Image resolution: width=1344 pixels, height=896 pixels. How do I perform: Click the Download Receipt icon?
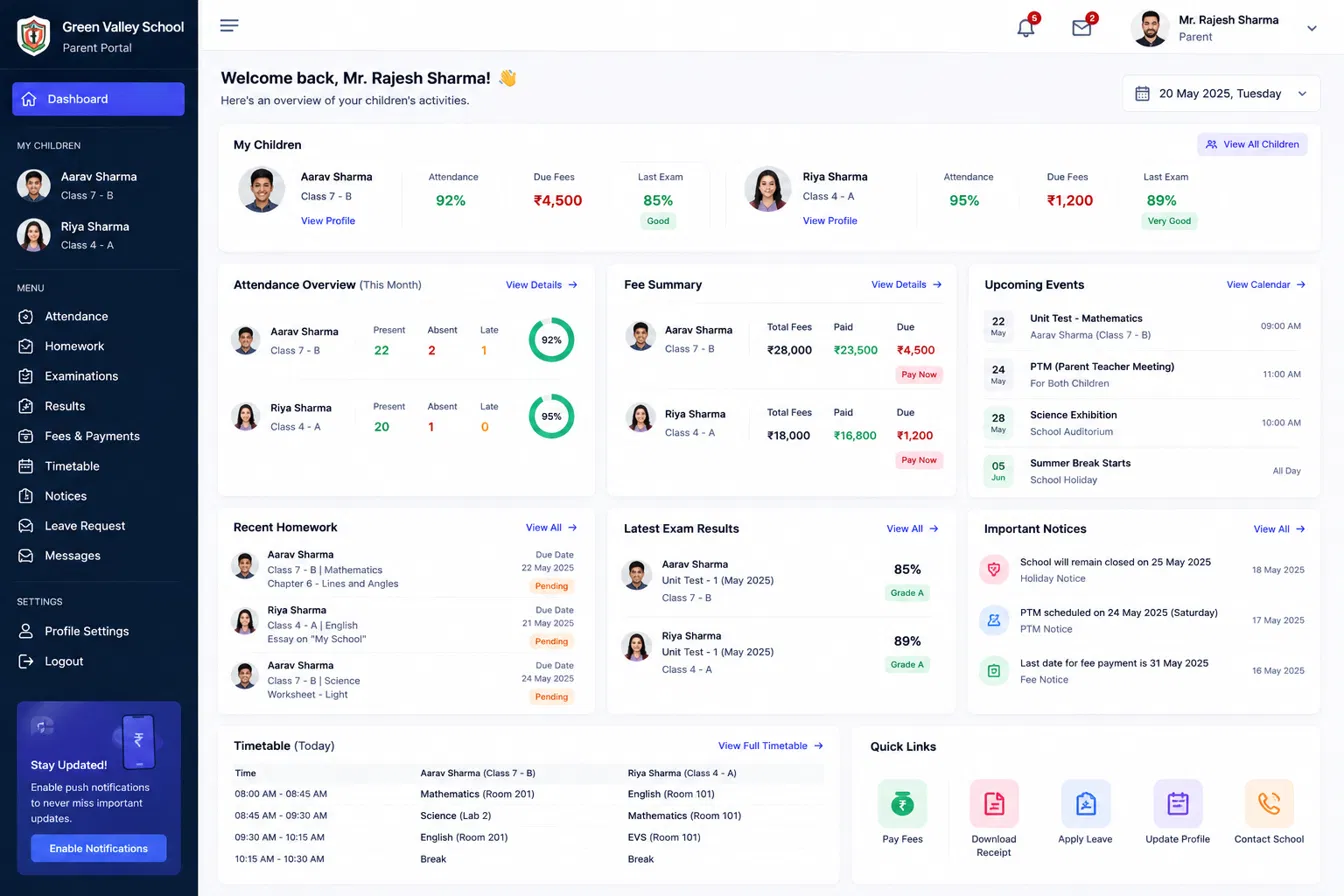pyautogui.click(x=994, y=804)
